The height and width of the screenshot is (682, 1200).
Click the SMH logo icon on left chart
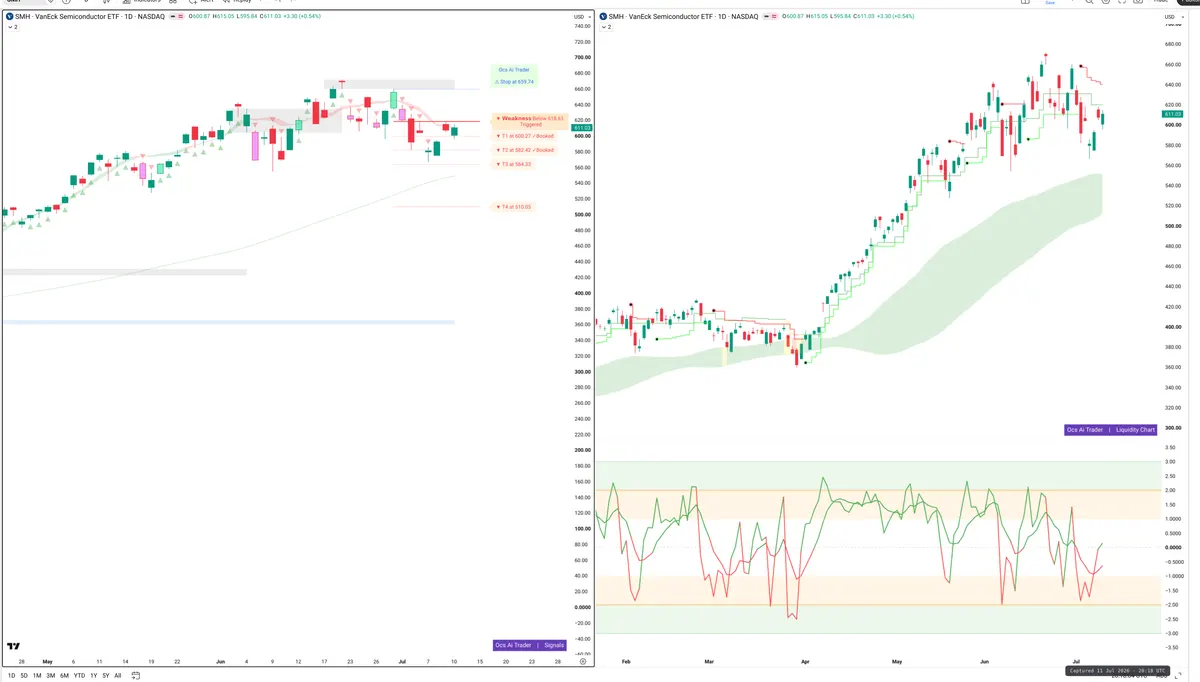pos(9,17)
